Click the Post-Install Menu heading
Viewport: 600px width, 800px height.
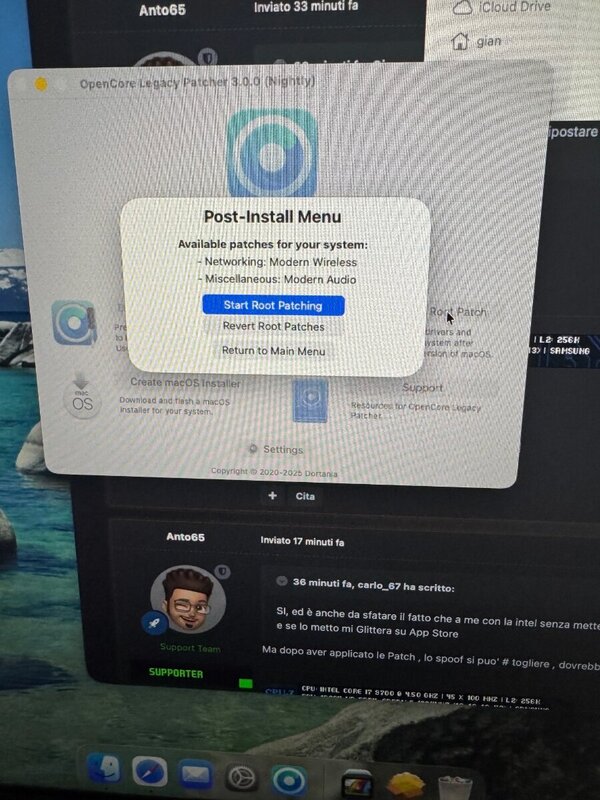click(272, 217)
